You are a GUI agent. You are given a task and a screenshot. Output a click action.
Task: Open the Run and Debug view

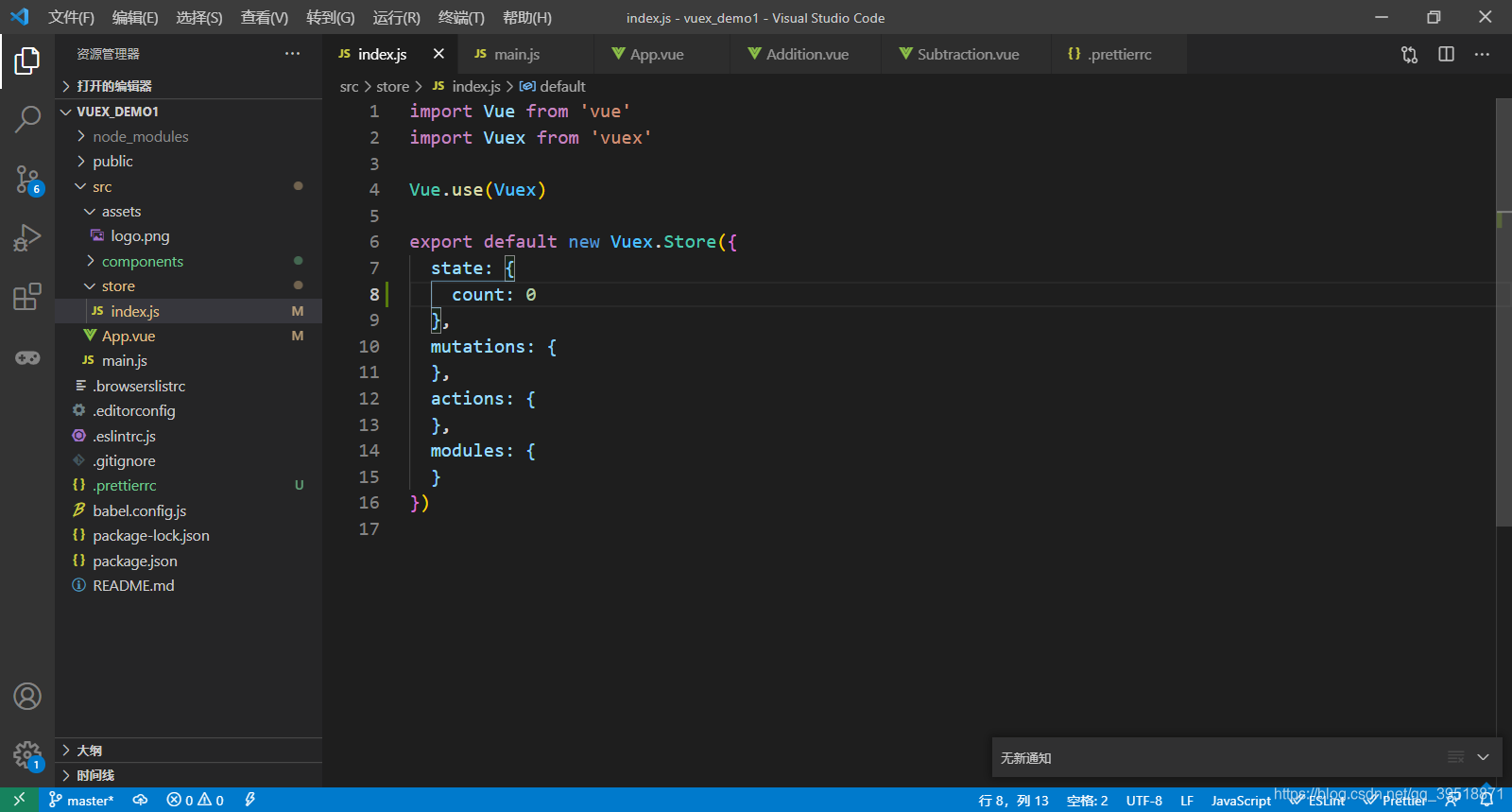(27, 237)
